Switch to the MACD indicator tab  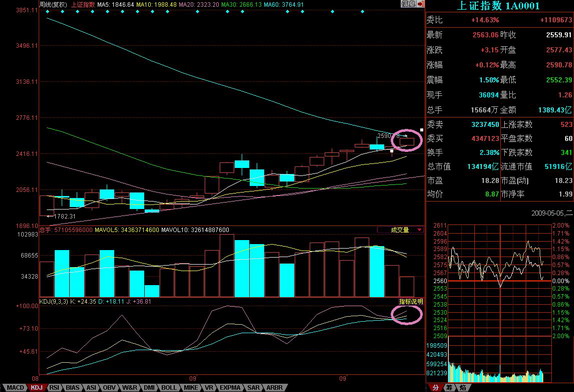pyautogui.click(x=16, y=387)
